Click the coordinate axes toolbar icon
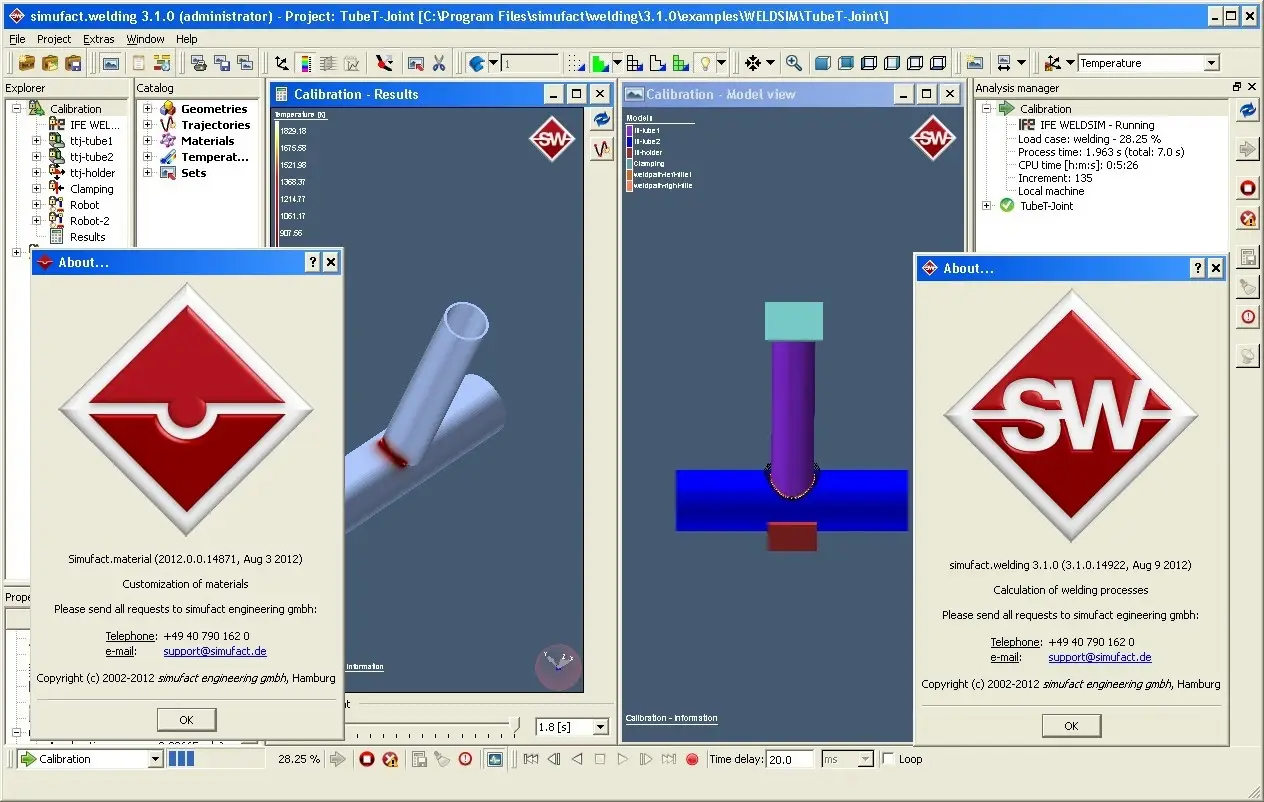This screenshot has width=1264, height=802. pyautogui.click(x=282, y=63)
